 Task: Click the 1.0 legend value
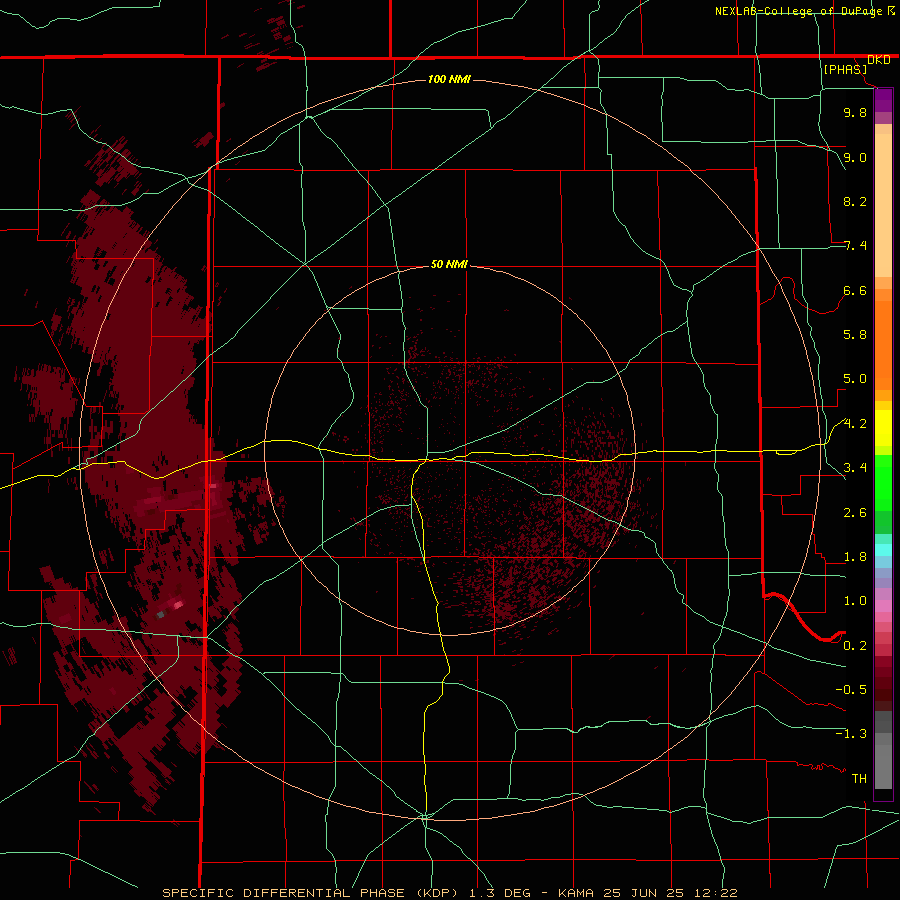click(x=855, y=601)
